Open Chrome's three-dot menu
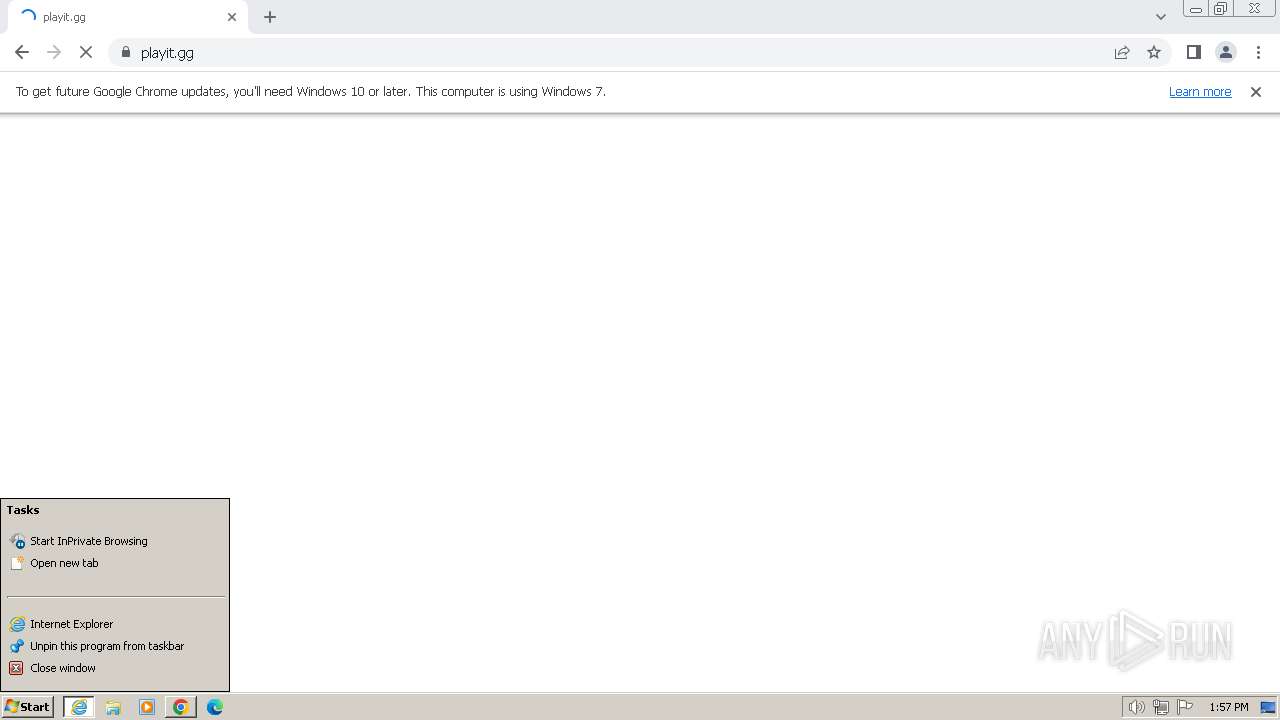The image size is (1280, 720). click(1258, 52)
